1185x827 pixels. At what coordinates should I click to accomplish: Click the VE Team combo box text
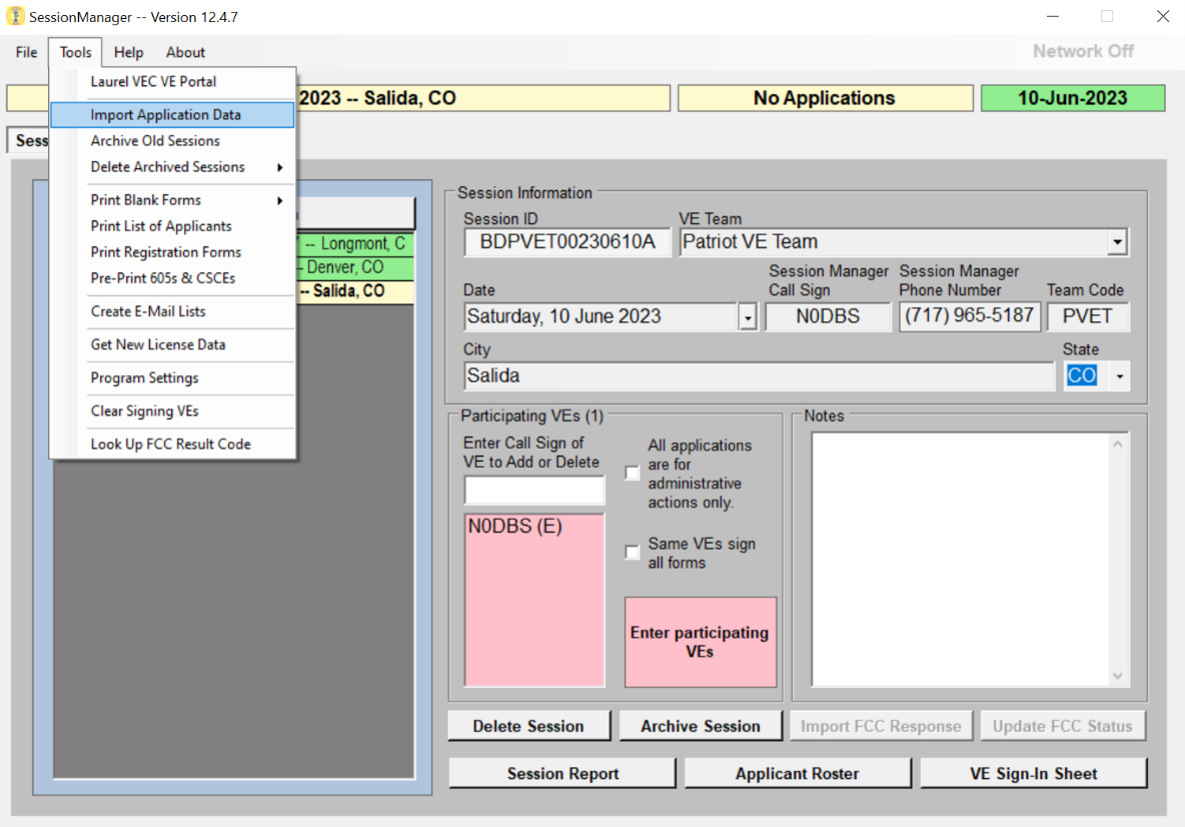tap(893, 242)
